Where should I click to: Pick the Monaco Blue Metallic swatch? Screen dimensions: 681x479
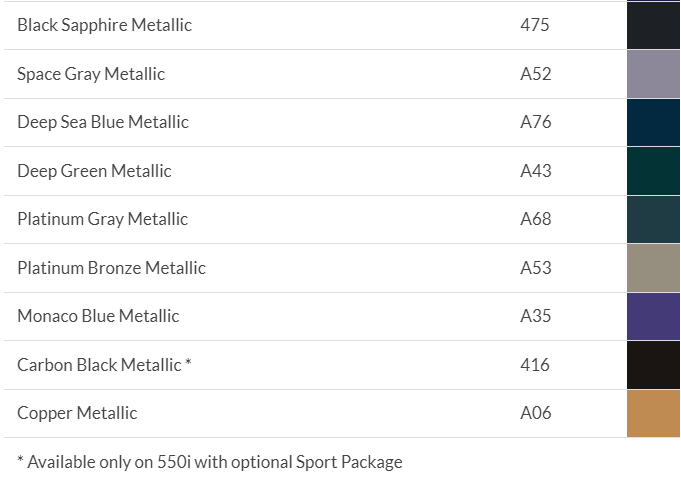coord(653,316)
